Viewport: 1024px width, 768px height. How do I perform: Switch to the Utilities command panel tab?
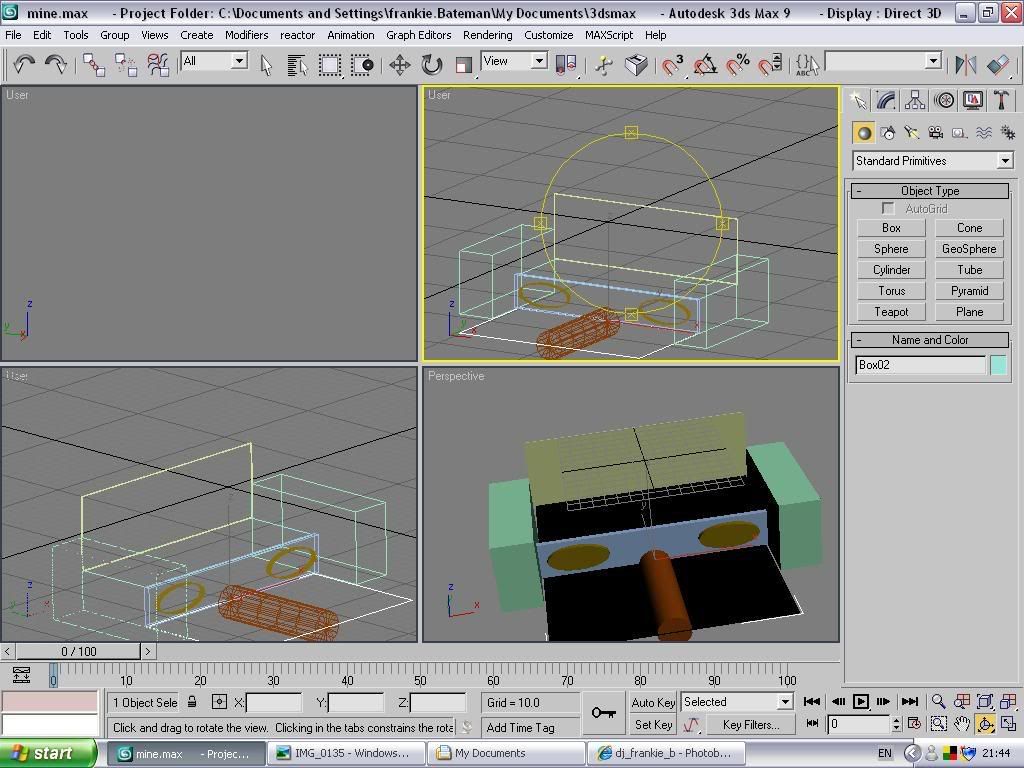pyautogui.click(x=1001, y=101)
